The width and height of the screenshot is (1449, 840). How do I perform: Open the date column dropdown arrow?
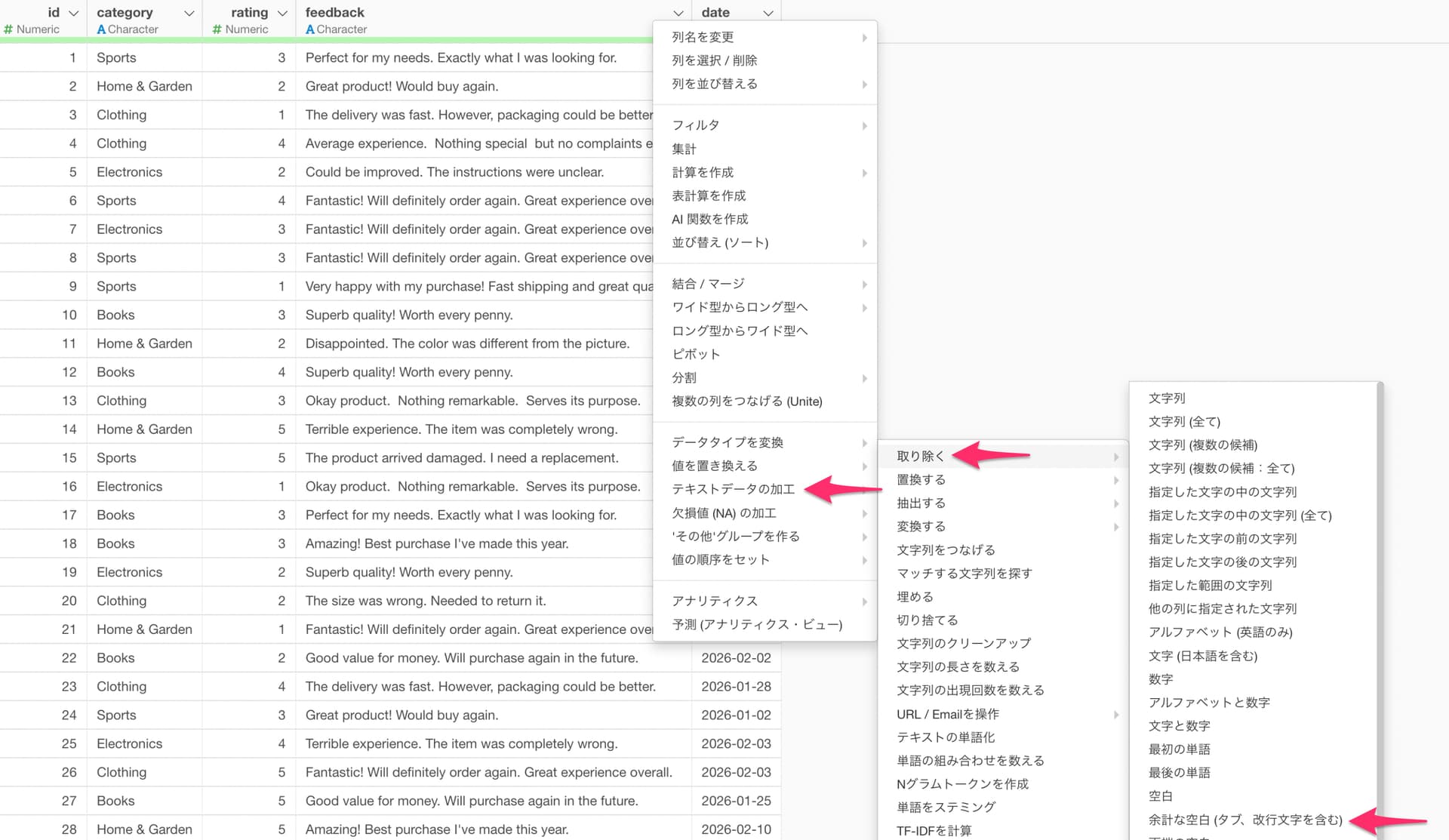pos(768,13)
